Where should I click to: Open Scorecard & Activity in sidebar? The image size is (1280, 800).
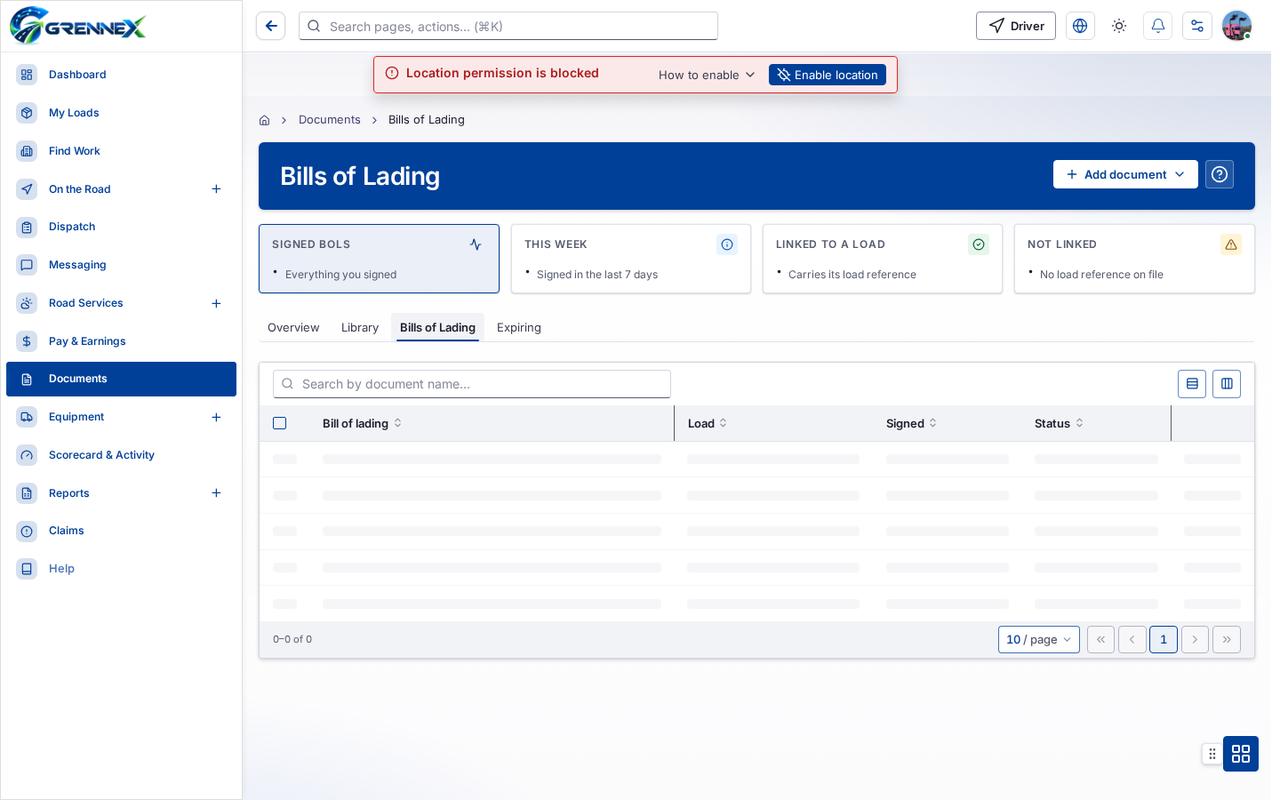coord(121,455)
